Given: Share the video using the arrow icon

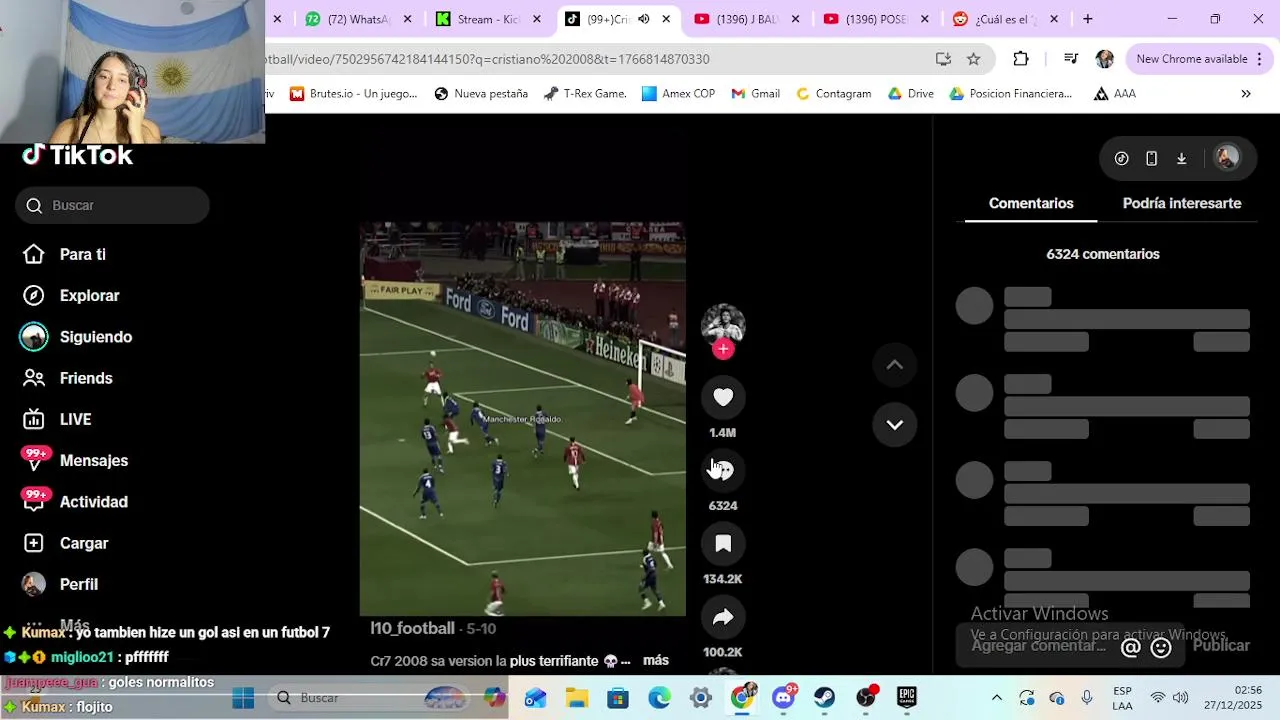Looking at the screenshot, I should coord(723,617).
